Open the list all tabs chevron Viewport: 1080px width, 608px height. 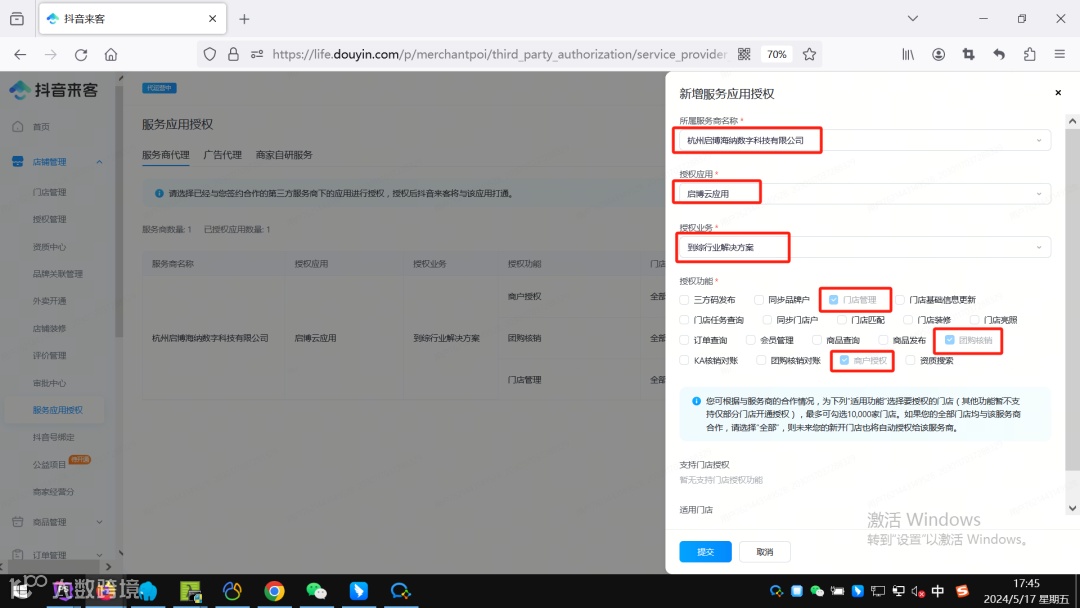click(x=913, y=19)
